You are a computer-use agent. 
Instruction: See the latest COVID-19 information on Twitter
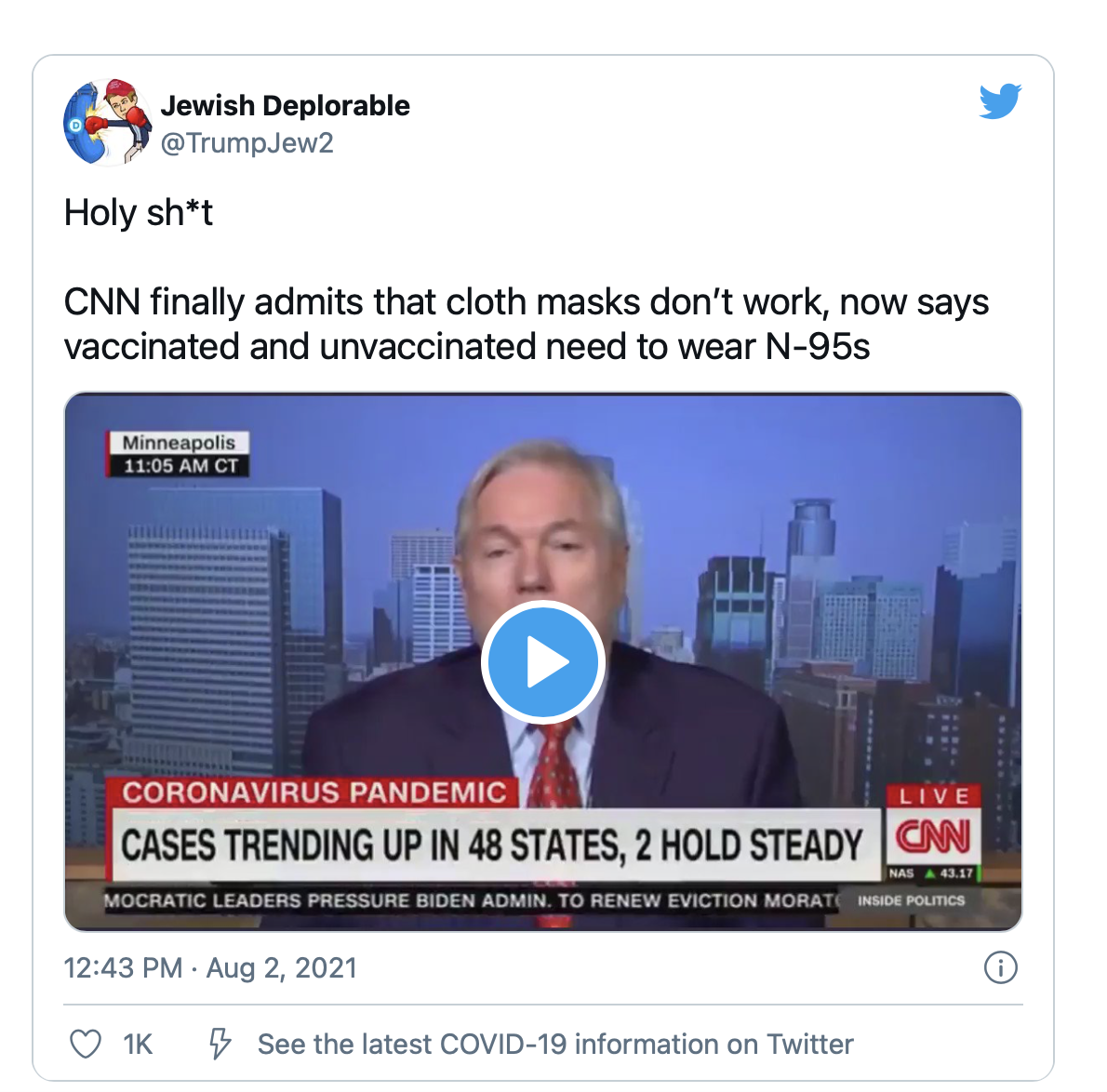click(555, 1044)
